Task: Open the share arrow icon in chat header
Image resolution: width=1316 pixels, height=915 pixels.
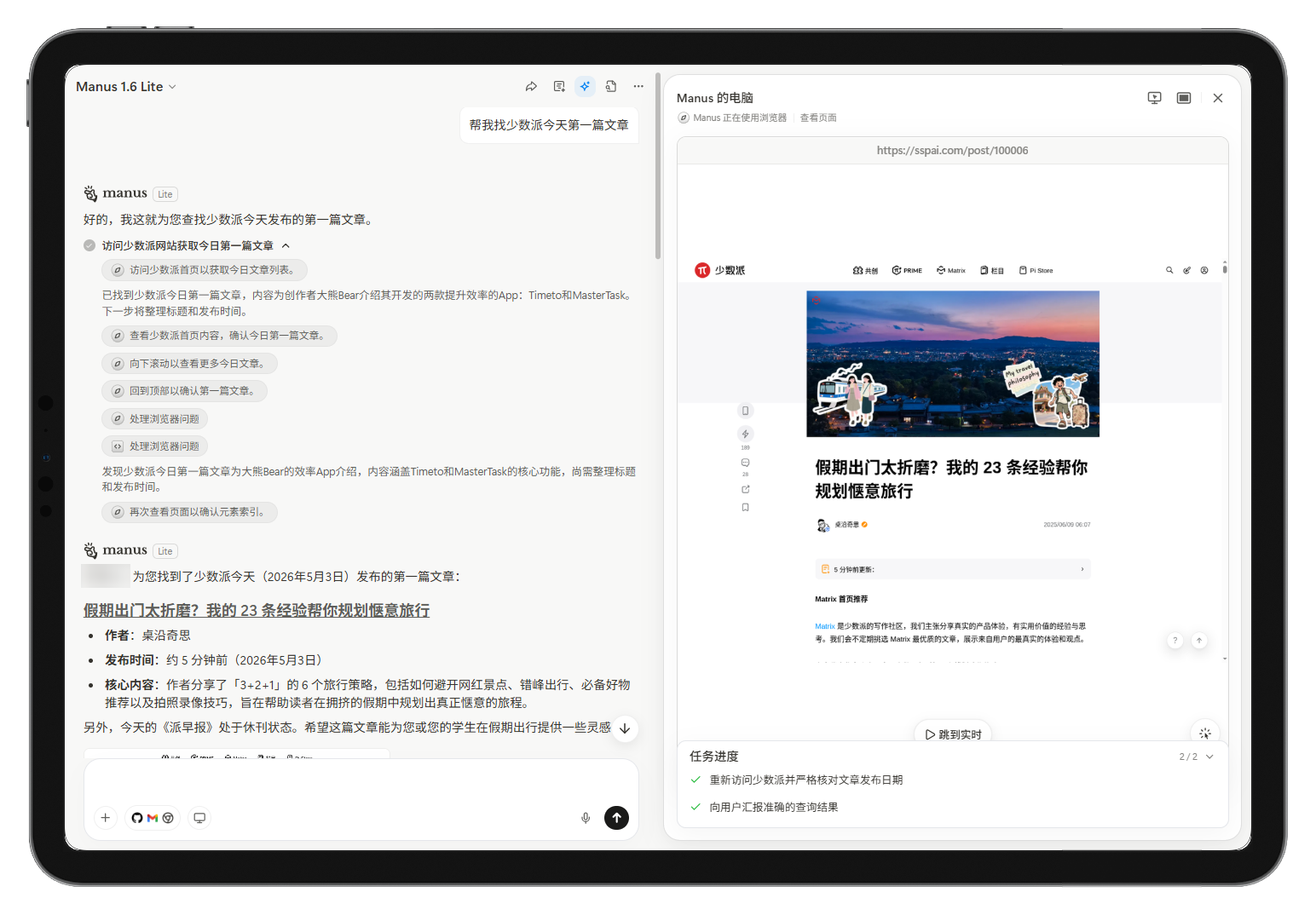Action: point(531,86)
